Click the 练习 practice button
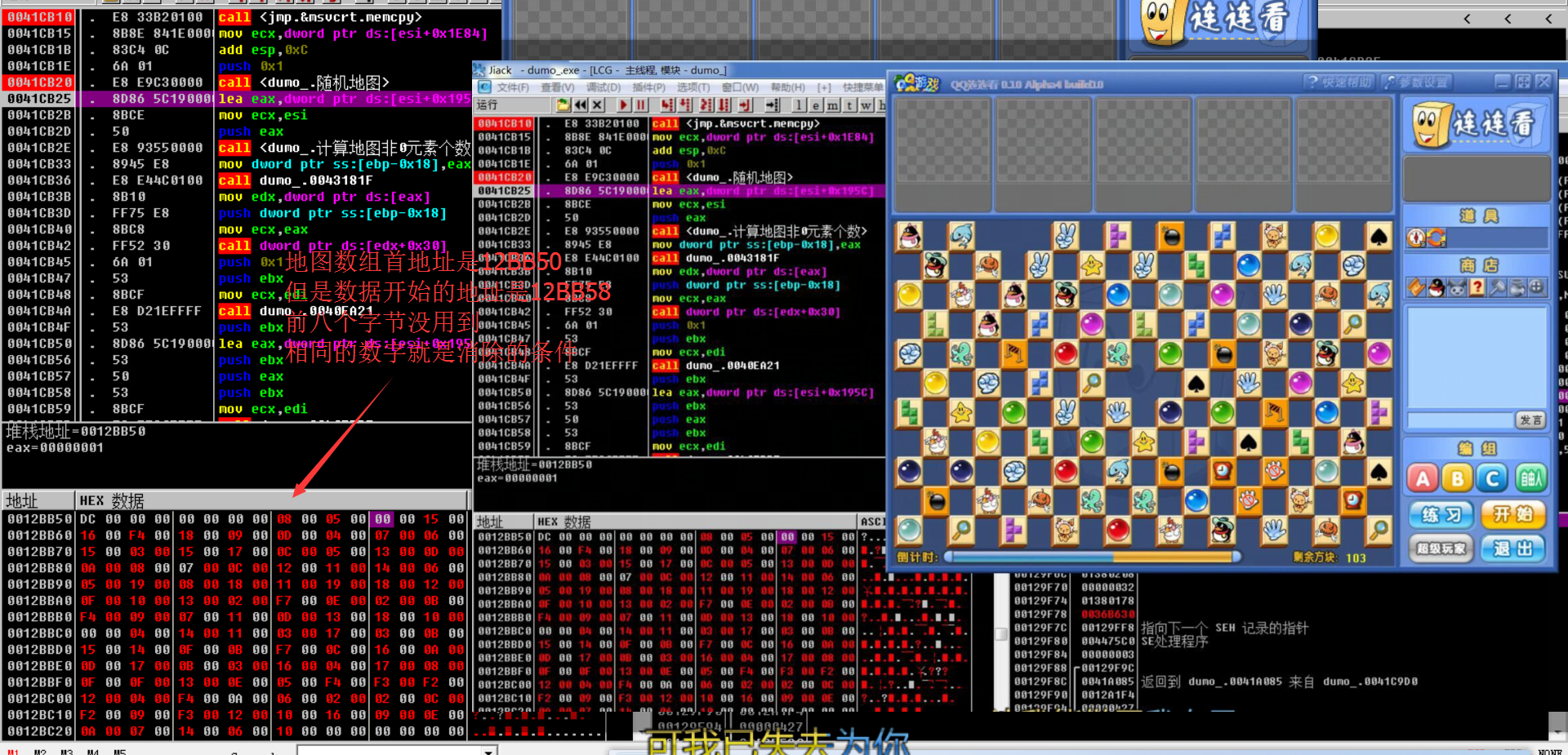Viewport: 1568px width, 755px height. [1441, 515]
